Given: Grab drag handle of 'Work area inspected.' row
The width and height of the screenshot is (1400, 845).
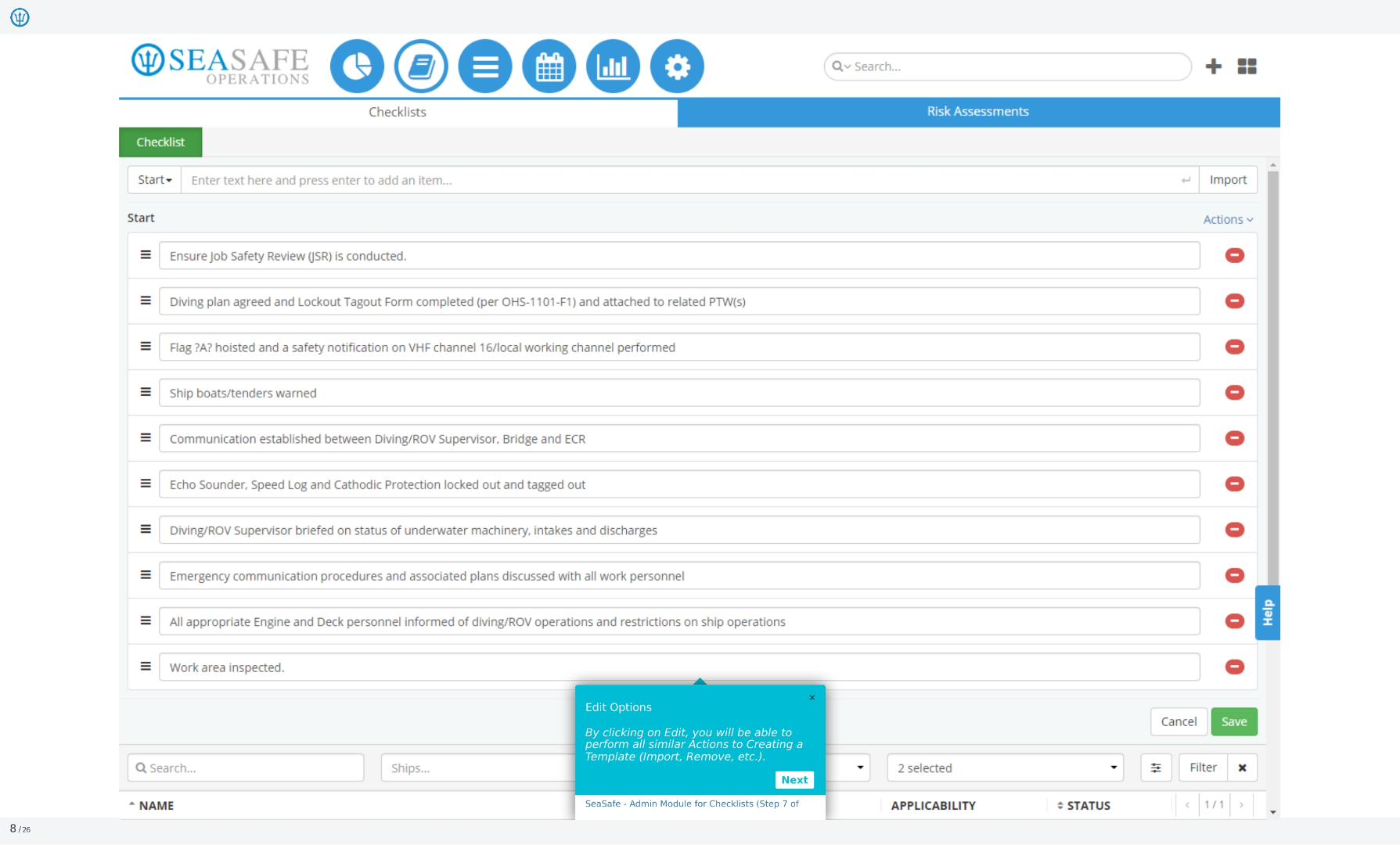Looking at the screenshot, I should click(x=146, y=667).
